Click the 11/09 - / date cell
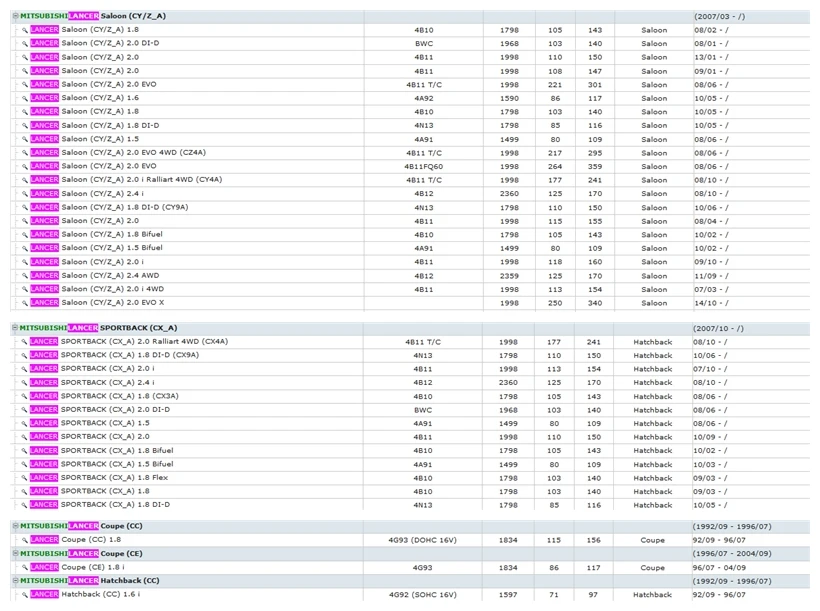The width and height of the screenshot is (820, 611). (x=711, y=276)
